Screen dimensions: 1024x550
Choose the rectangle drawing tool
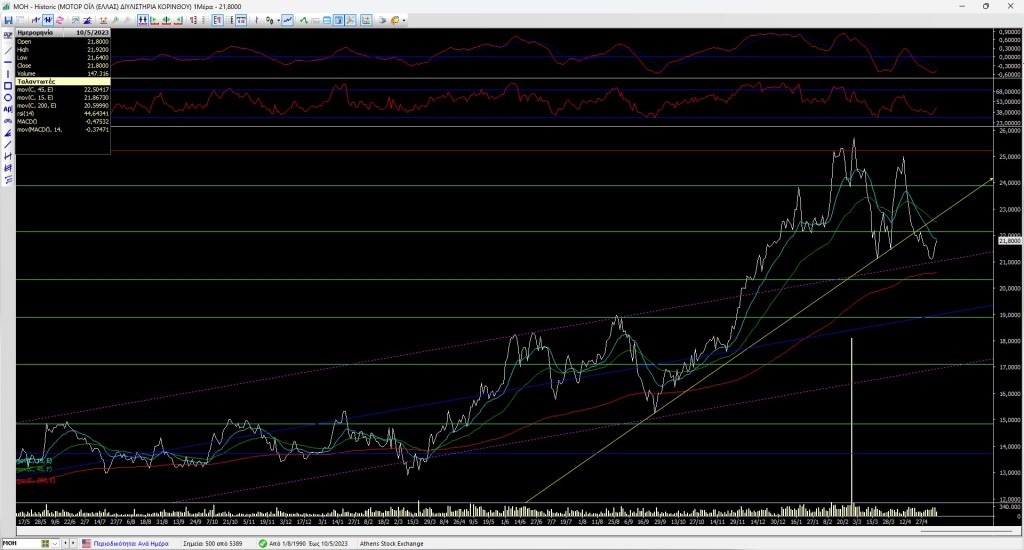(8, 86)
